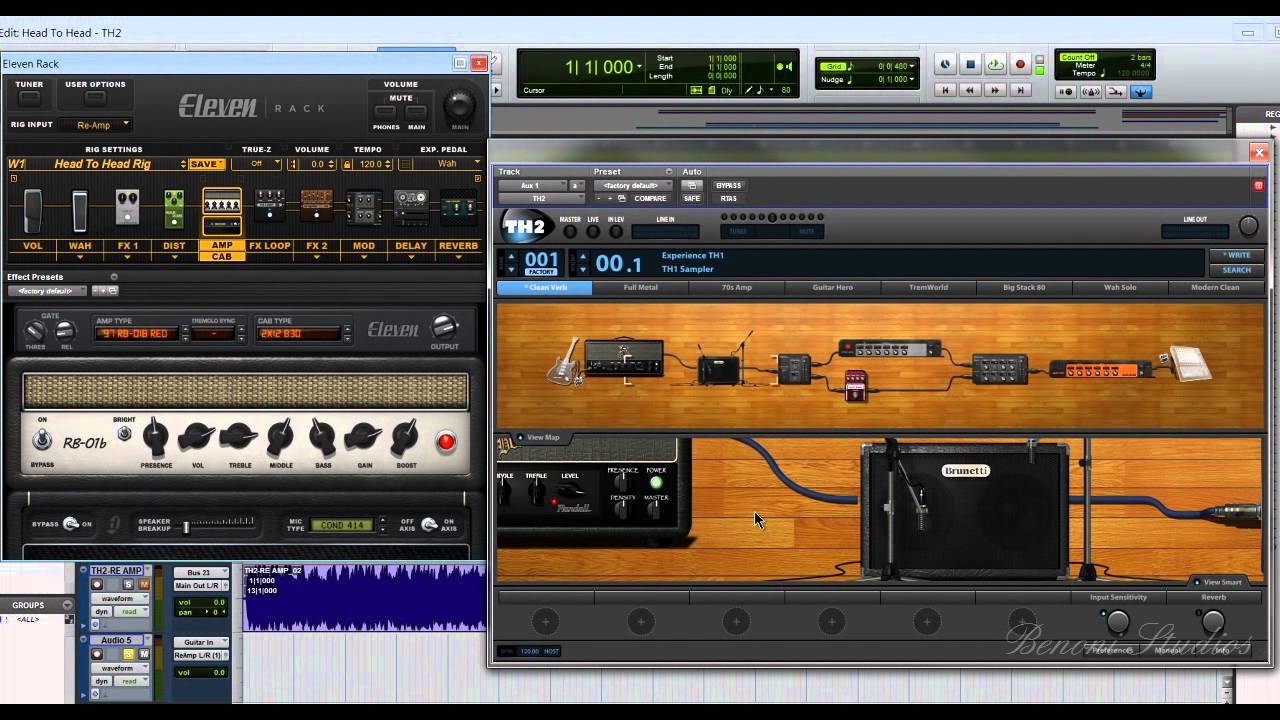Screen dimensions: 1280x720
Task: Click return to zero transport button
Action: tap(944, 90)
